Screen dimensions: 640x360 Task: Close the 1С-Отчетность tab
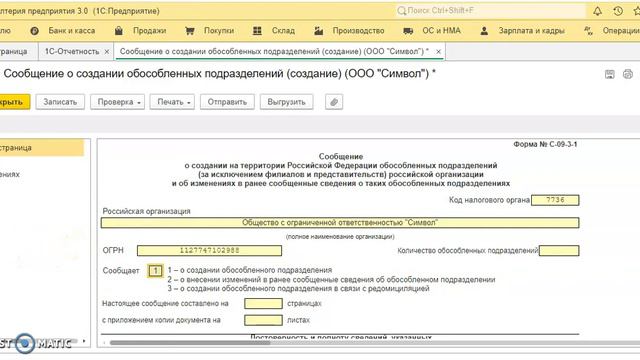(x=107, y=52)
